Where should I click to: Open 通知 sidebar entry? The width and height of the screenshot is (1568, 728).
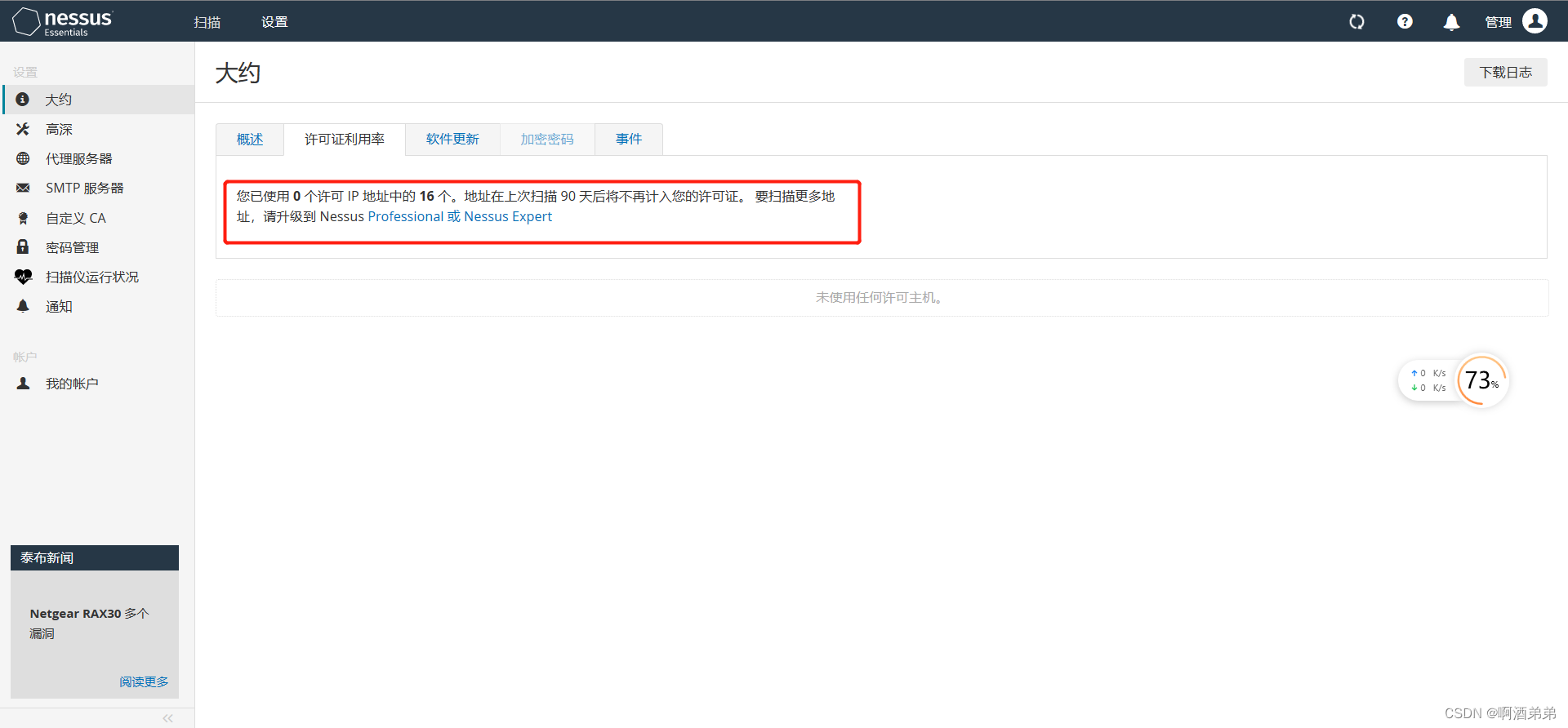(98, 306)
